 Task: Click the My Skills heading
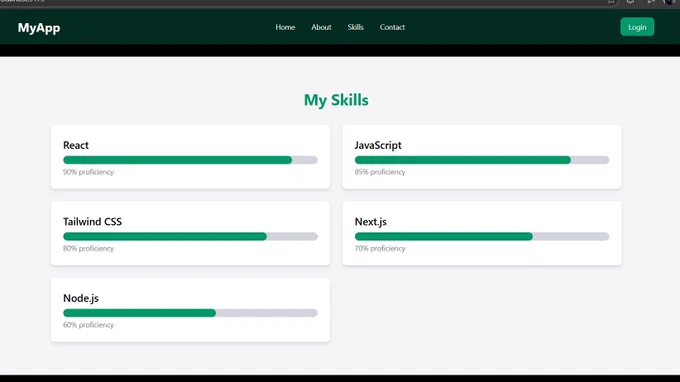tap(336, 100)
